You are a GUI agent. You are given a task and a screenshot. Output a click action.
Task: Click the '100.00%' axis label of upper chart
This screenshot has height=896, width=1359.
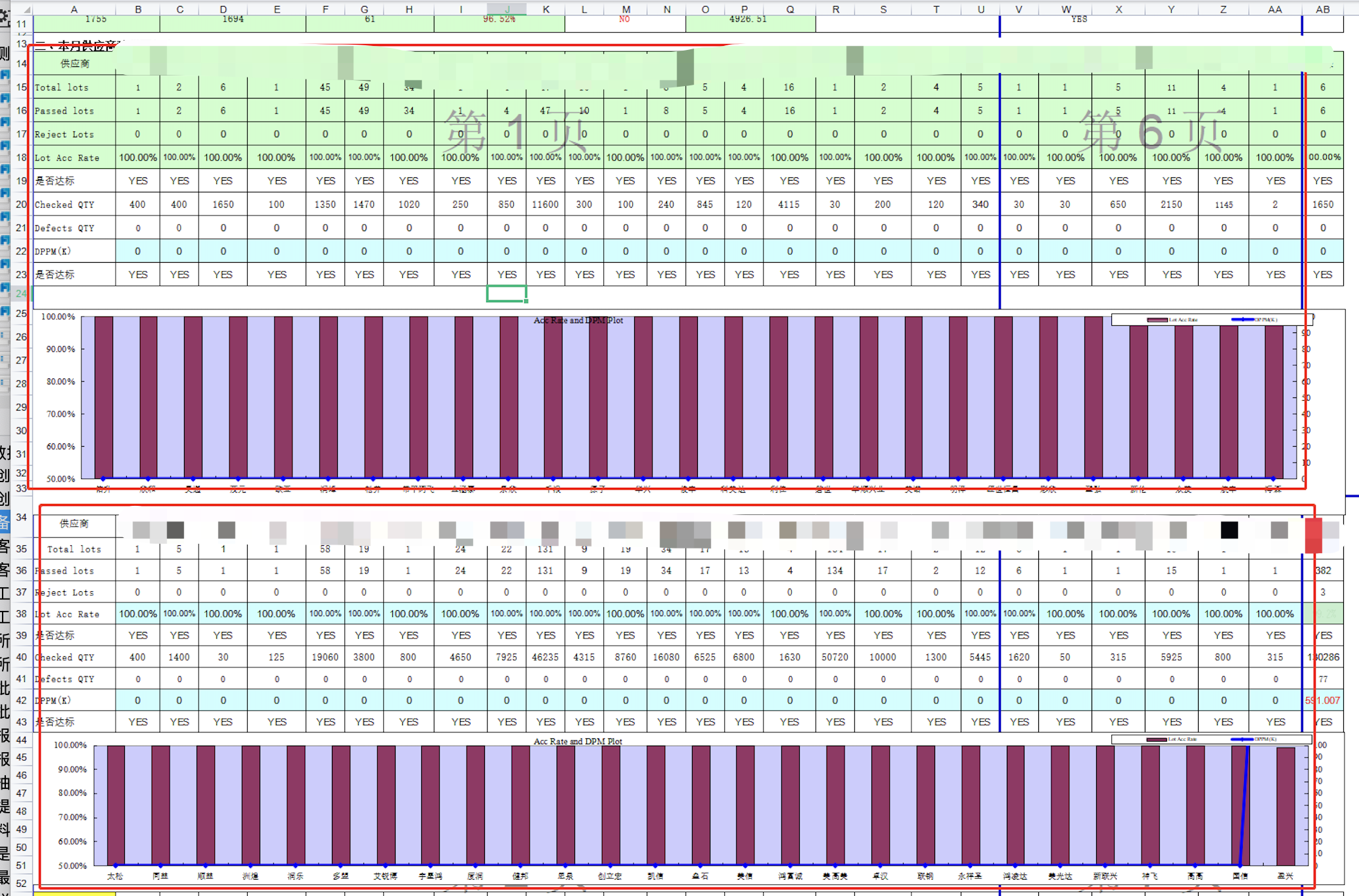click(58, 317)
